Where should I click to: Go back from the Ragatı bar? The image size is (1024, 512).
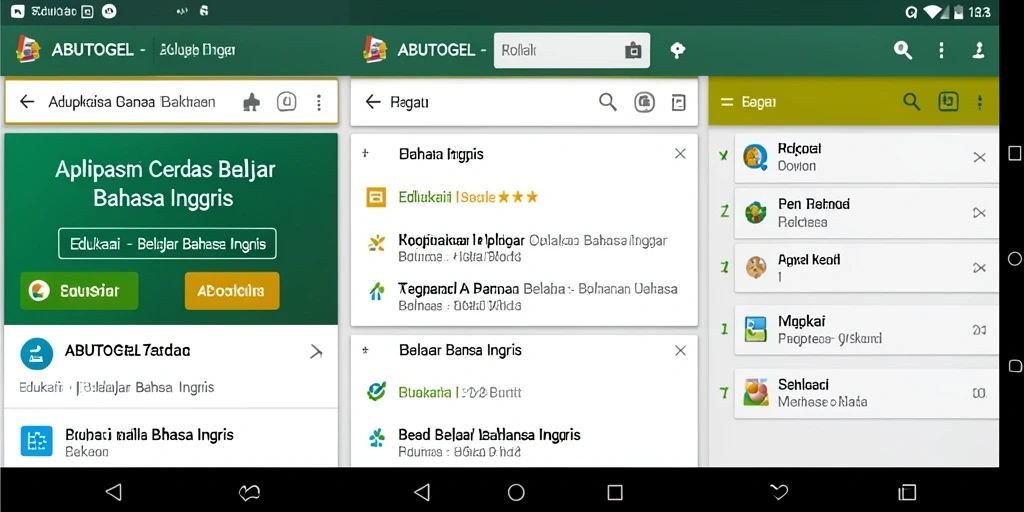coord(373,101)
